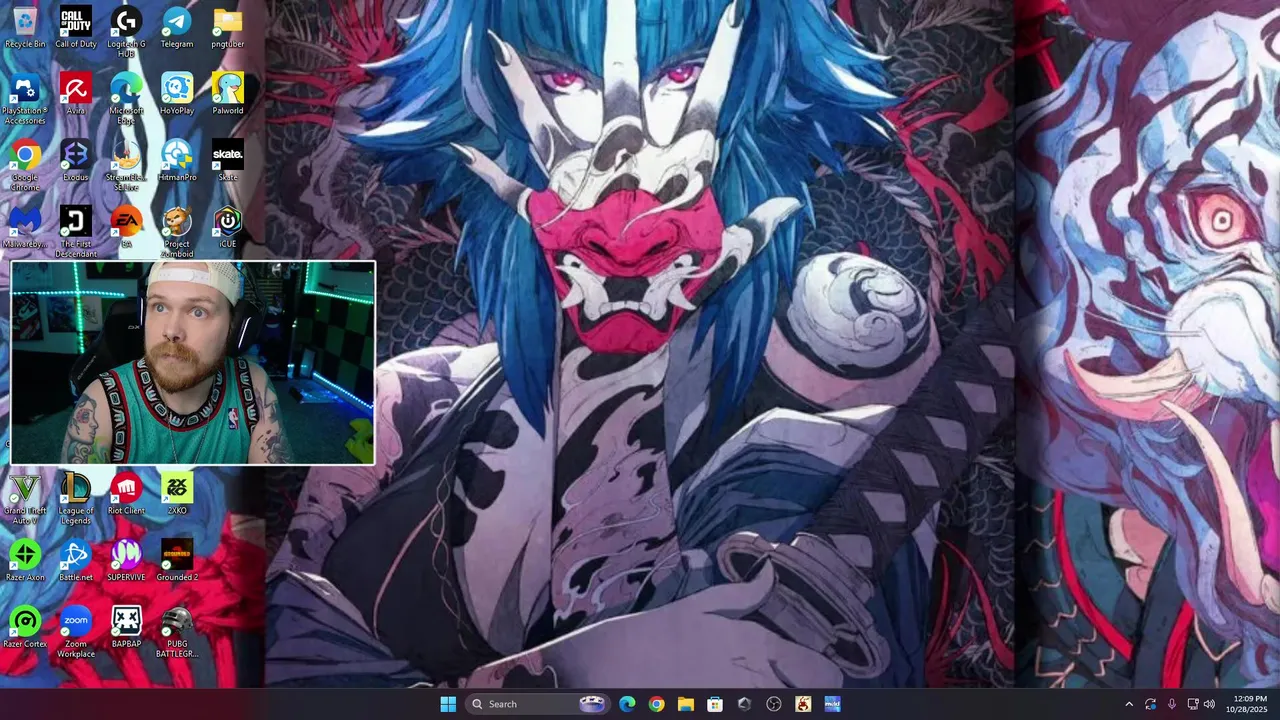
Task: Click the Exodus wallet icon
Action: click(x=76, y=161)
